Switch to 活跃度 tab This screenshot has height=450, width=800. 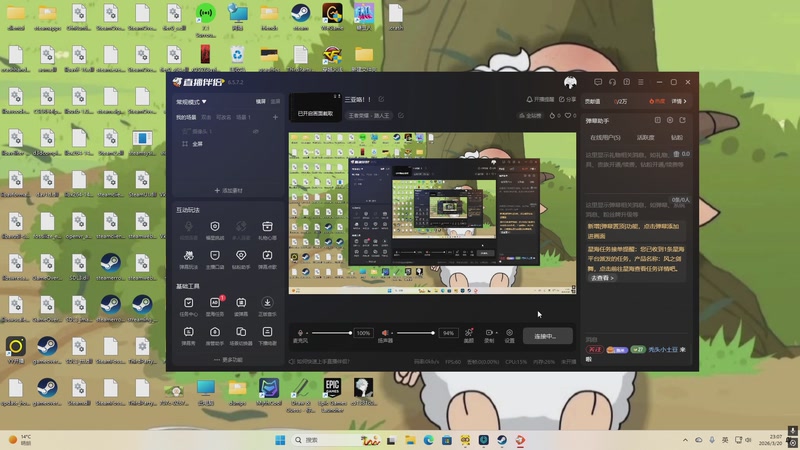(645, 138)
